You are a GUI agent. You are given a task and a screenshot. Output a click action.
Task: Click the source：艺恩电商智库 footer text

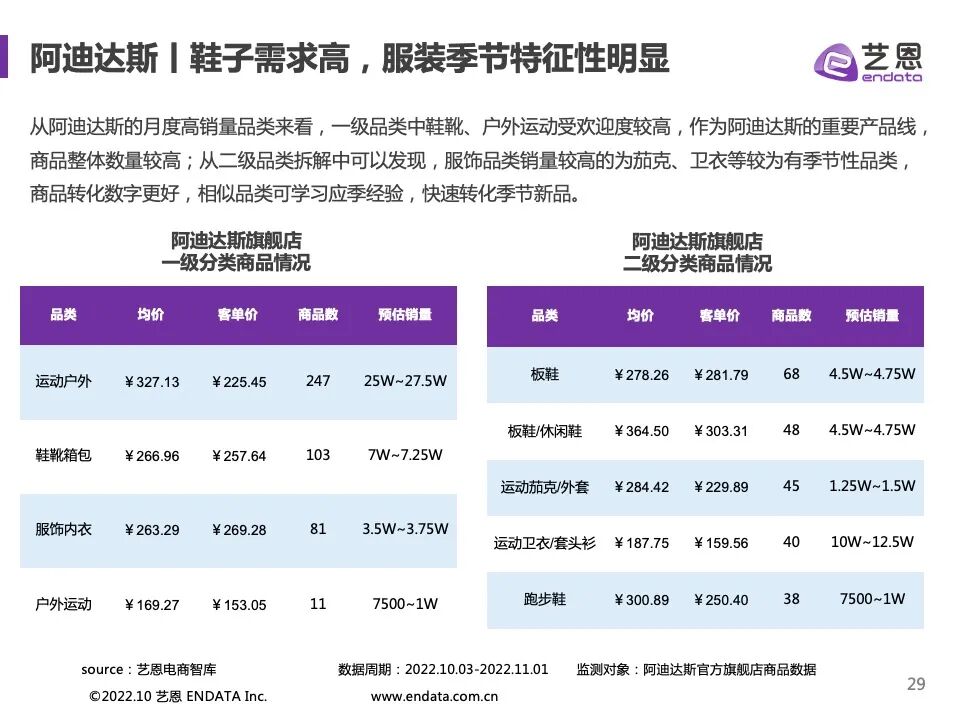pyautogui.click(x=149, y=670)
